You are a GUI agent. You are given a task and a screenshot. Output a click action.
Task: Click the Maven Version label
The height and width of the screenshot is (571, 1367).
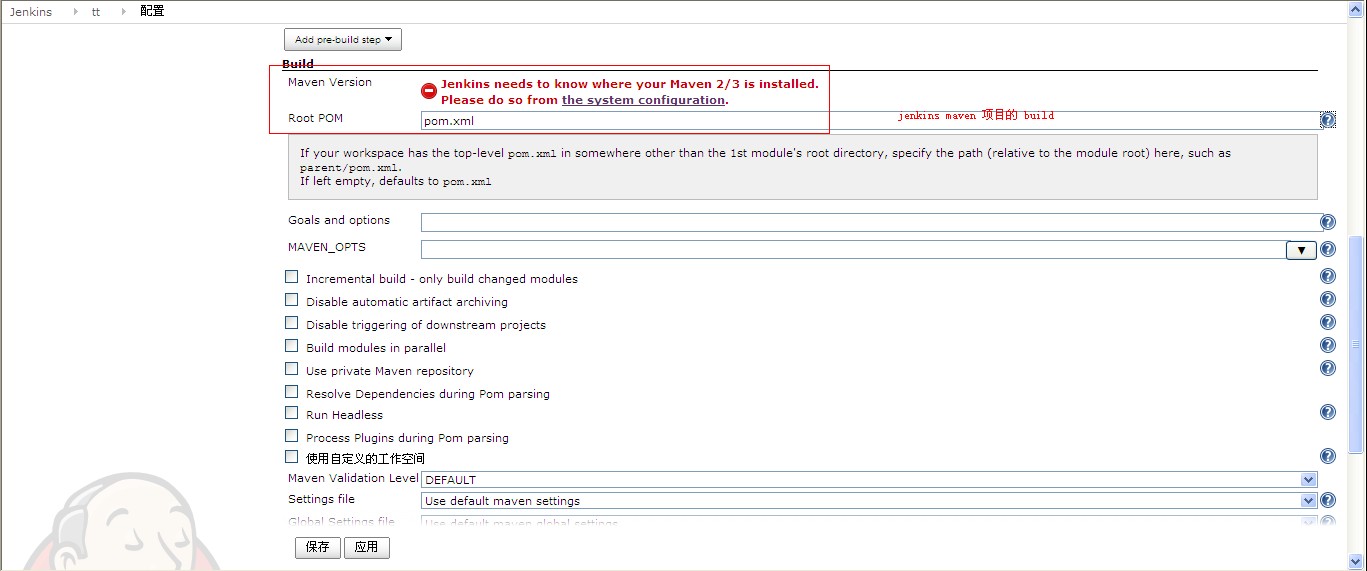[x=330, y=82]
